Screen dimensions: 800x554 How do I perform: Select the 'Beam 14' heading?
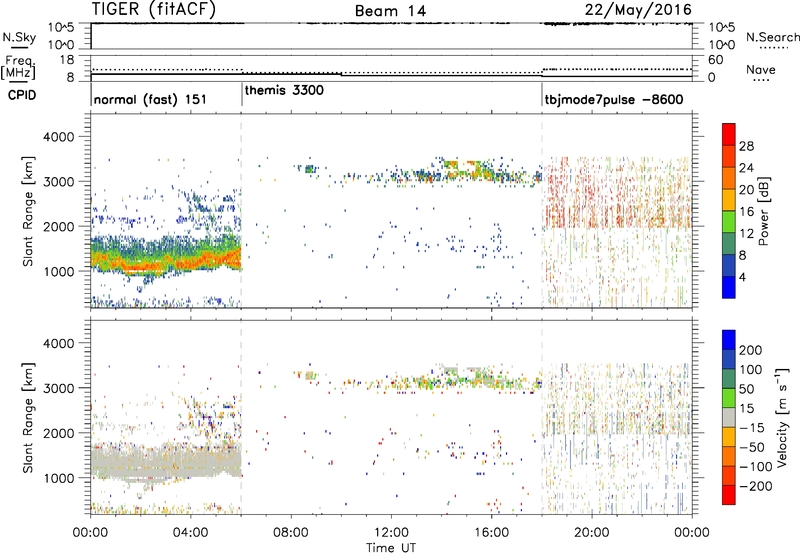point(390,11)
